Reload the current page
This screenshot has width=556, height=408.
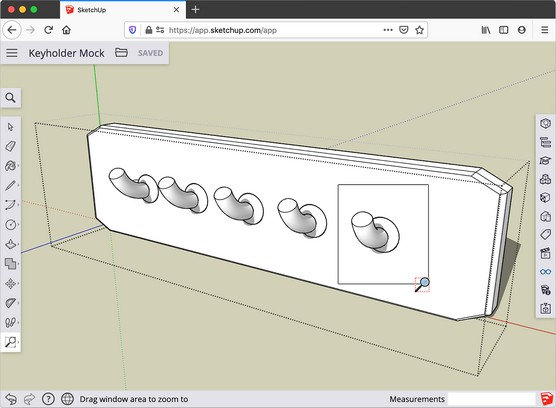click(48, 30)
